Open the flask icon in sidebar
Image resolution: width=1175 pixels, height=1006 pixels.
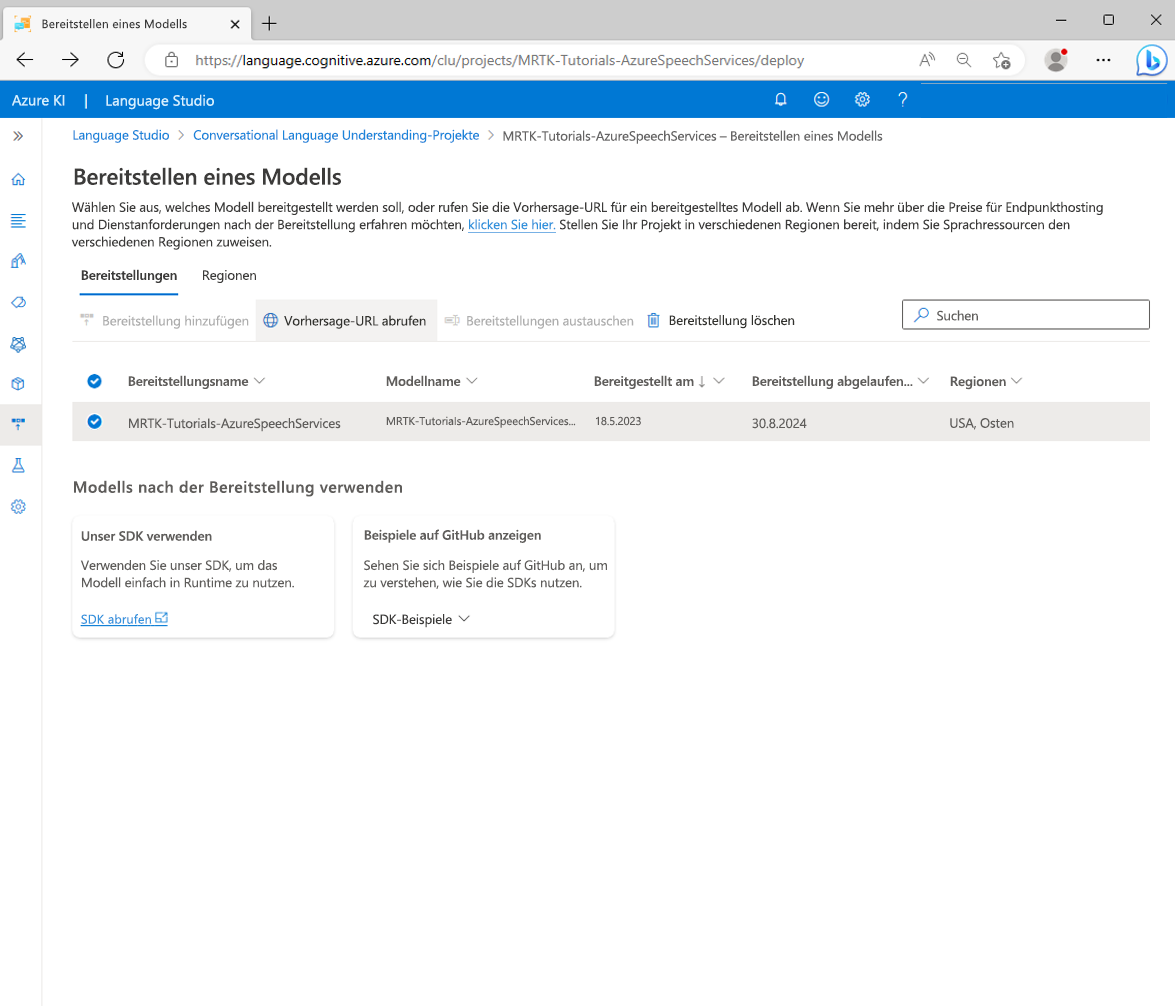[18, 466]
